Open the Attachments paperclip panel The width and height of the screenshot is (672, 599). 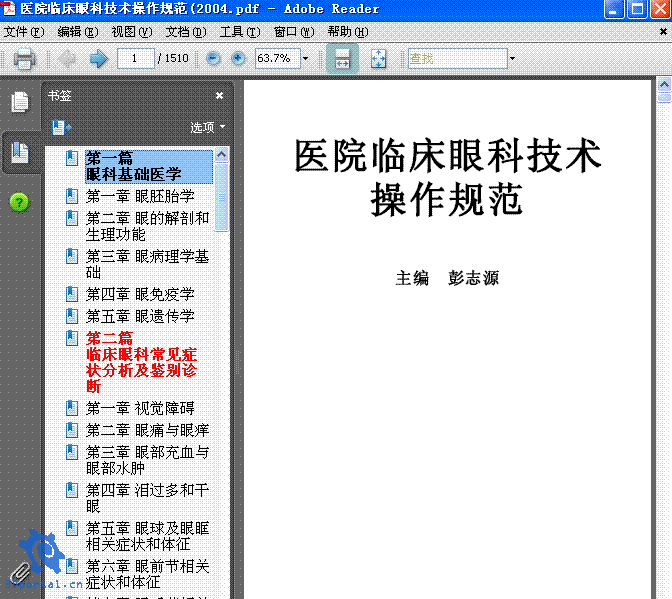coord(19,573)
